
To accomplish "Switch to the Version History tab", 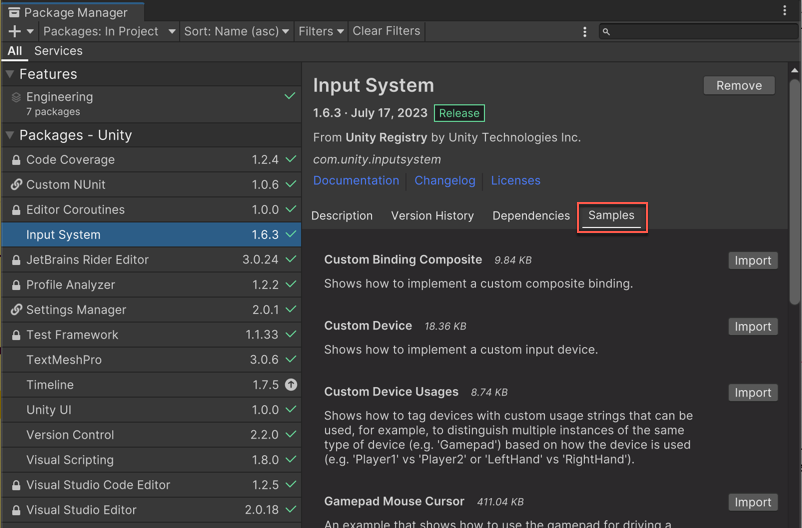I will 432,216.
